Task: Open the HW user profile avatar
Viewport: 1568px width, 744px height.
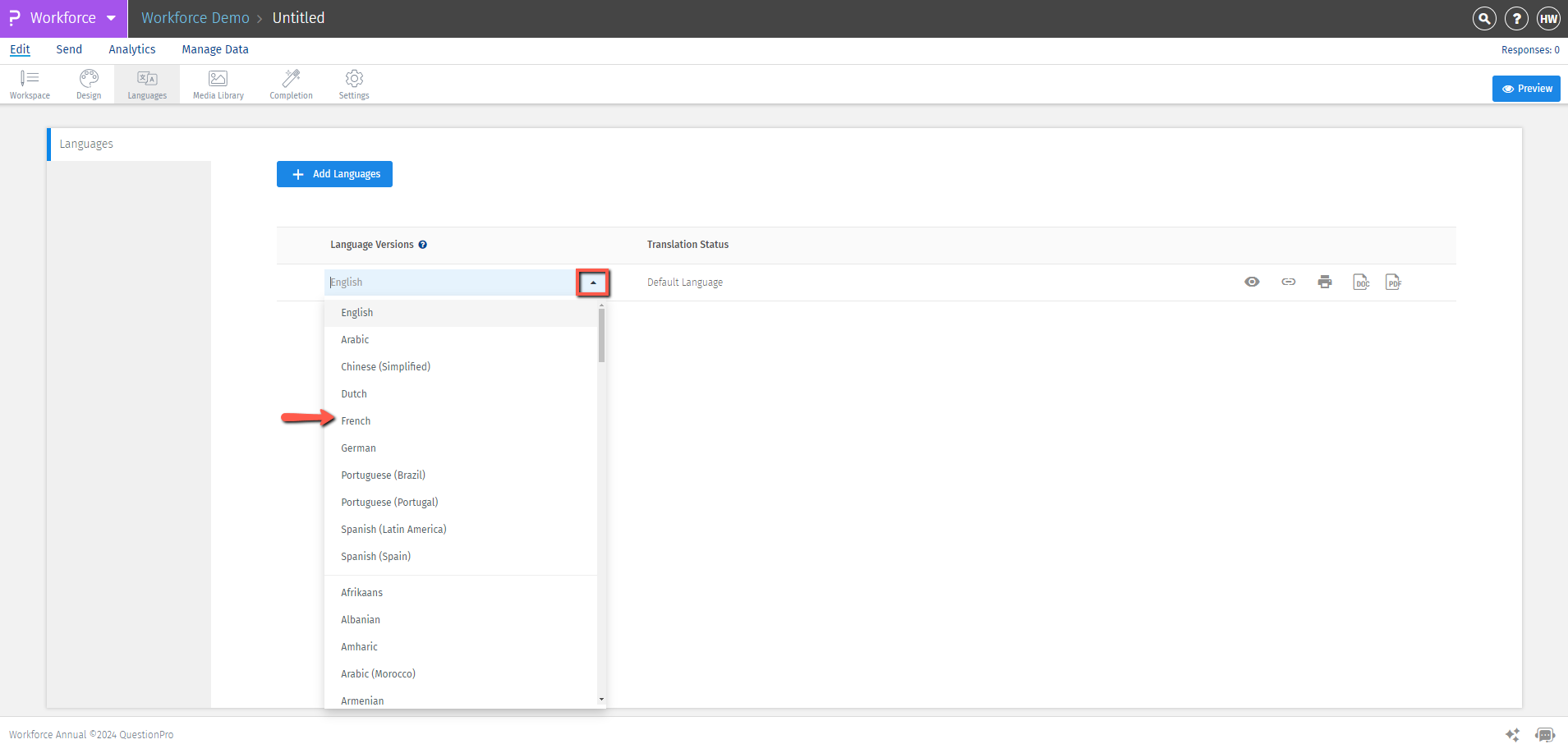Action: tap(1548, 18)
